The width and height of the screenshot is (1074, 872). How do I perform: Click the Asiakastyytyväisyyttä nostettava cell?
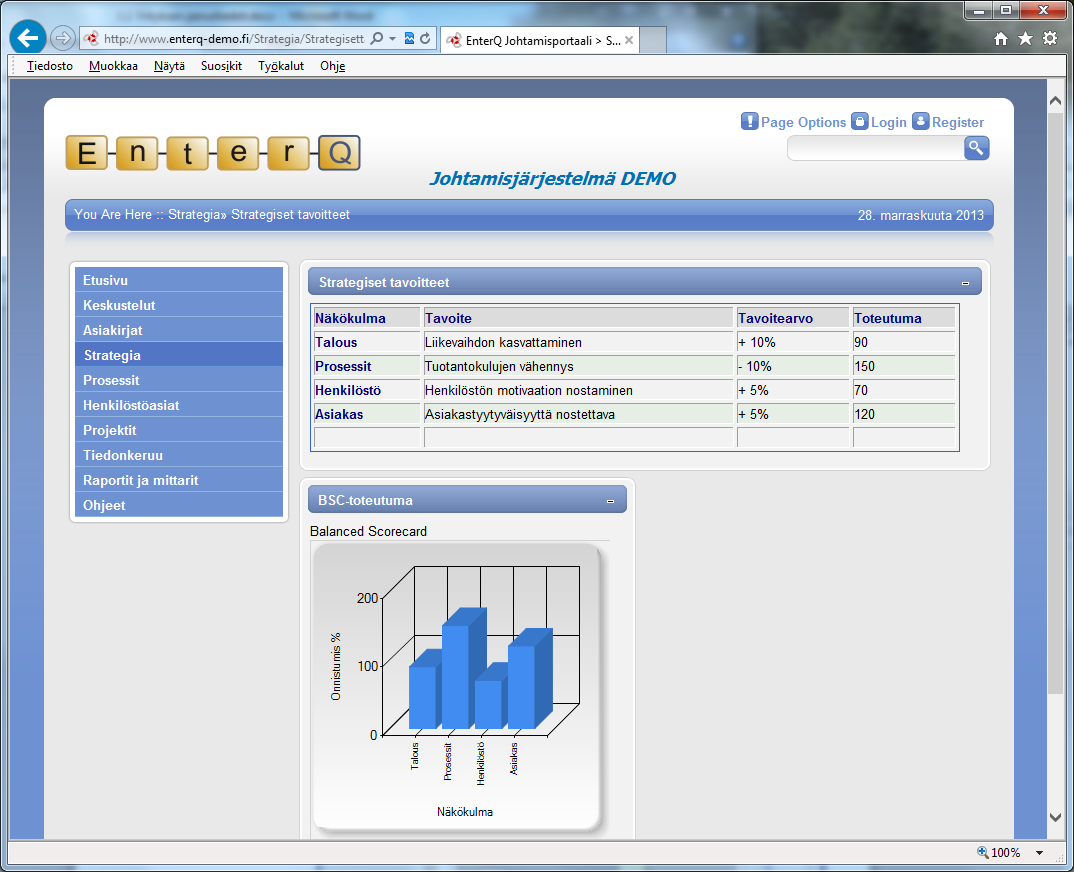[579, 414]
